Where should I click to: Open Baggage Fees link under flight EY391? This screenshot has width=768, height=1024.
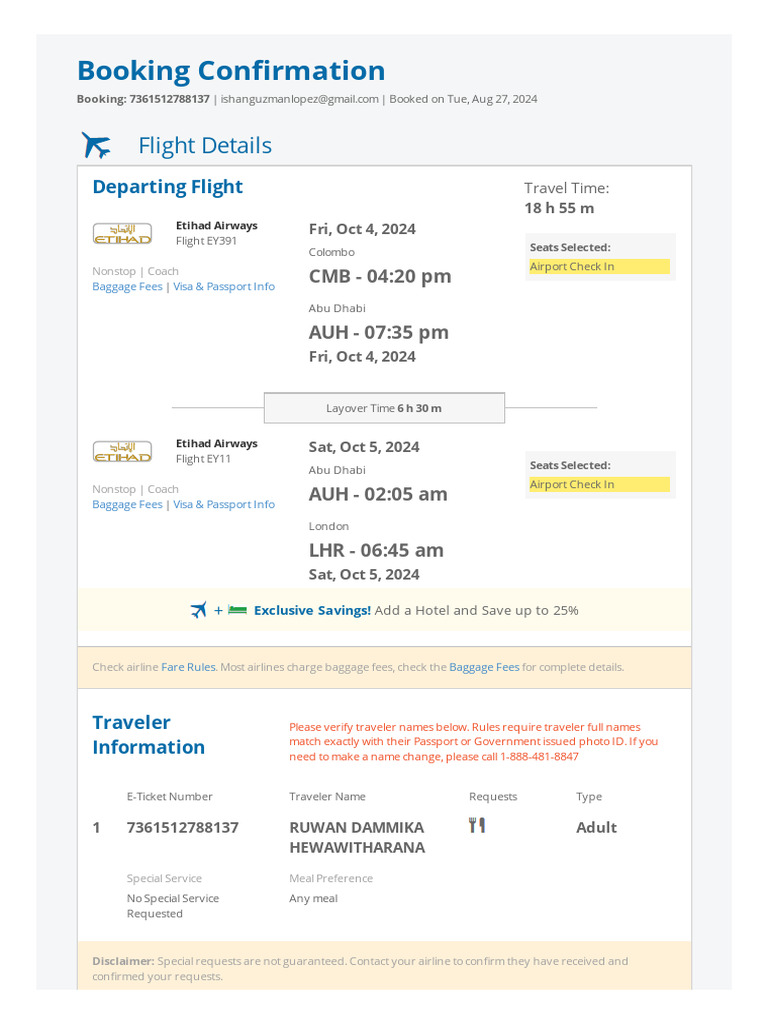tap(127, 287)
